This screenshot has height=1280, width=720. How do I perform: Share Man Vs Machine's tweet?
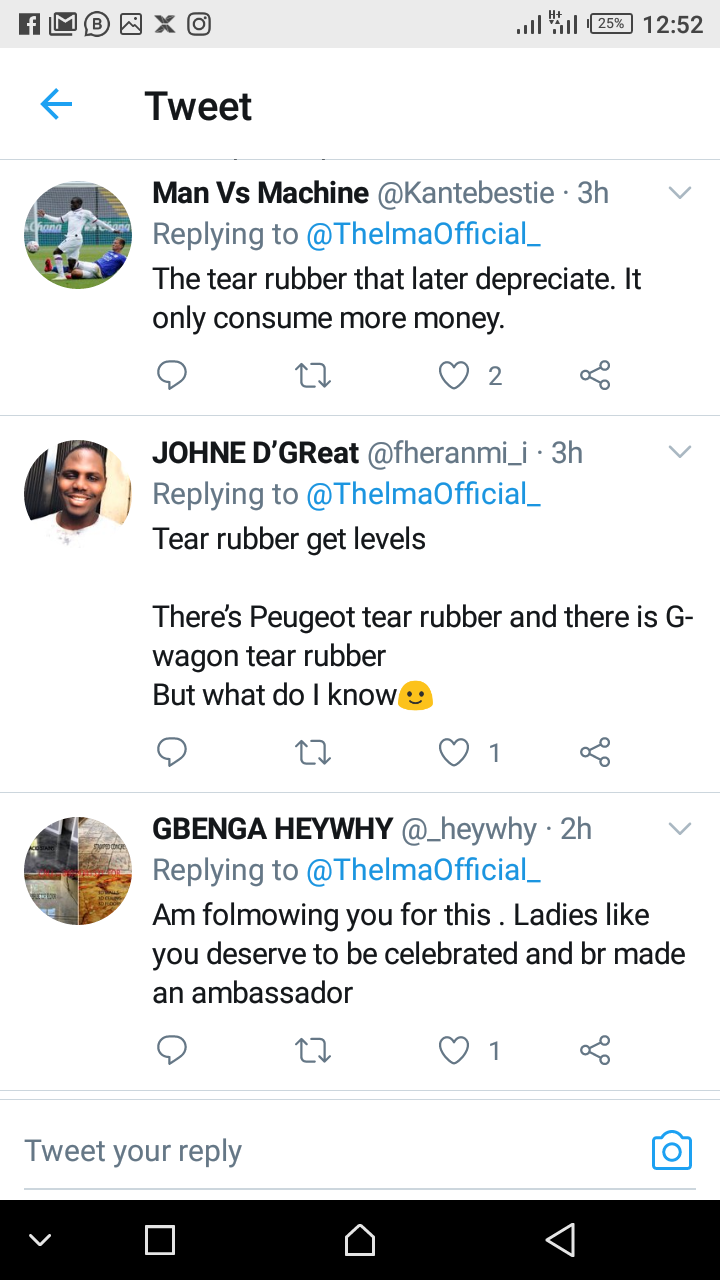click(595, 376)
